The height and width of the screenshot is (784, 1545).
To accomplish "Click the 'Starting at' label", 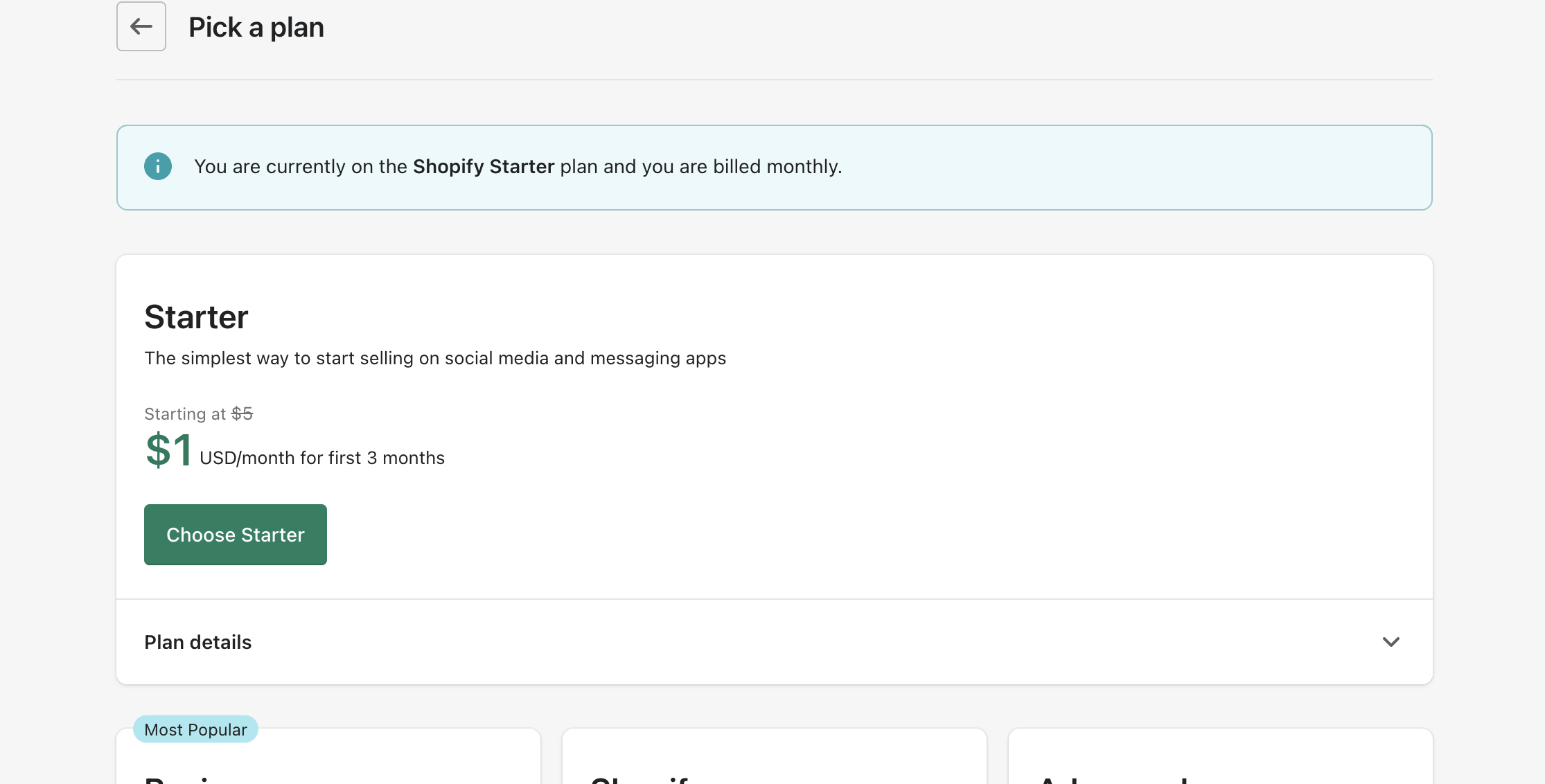I will coord(185,414).
